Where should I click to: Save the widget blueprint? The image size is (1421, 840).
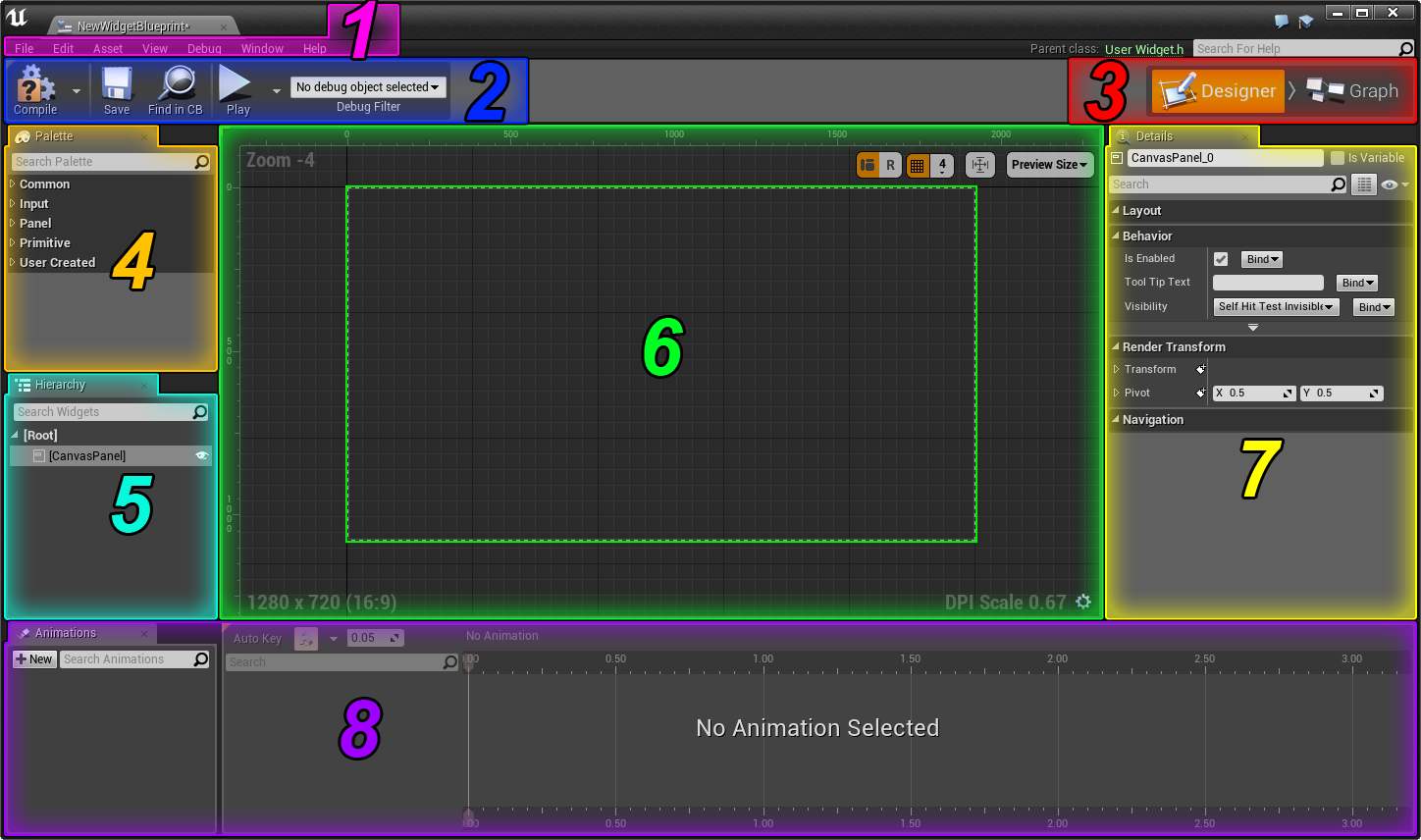pos(117,84)
